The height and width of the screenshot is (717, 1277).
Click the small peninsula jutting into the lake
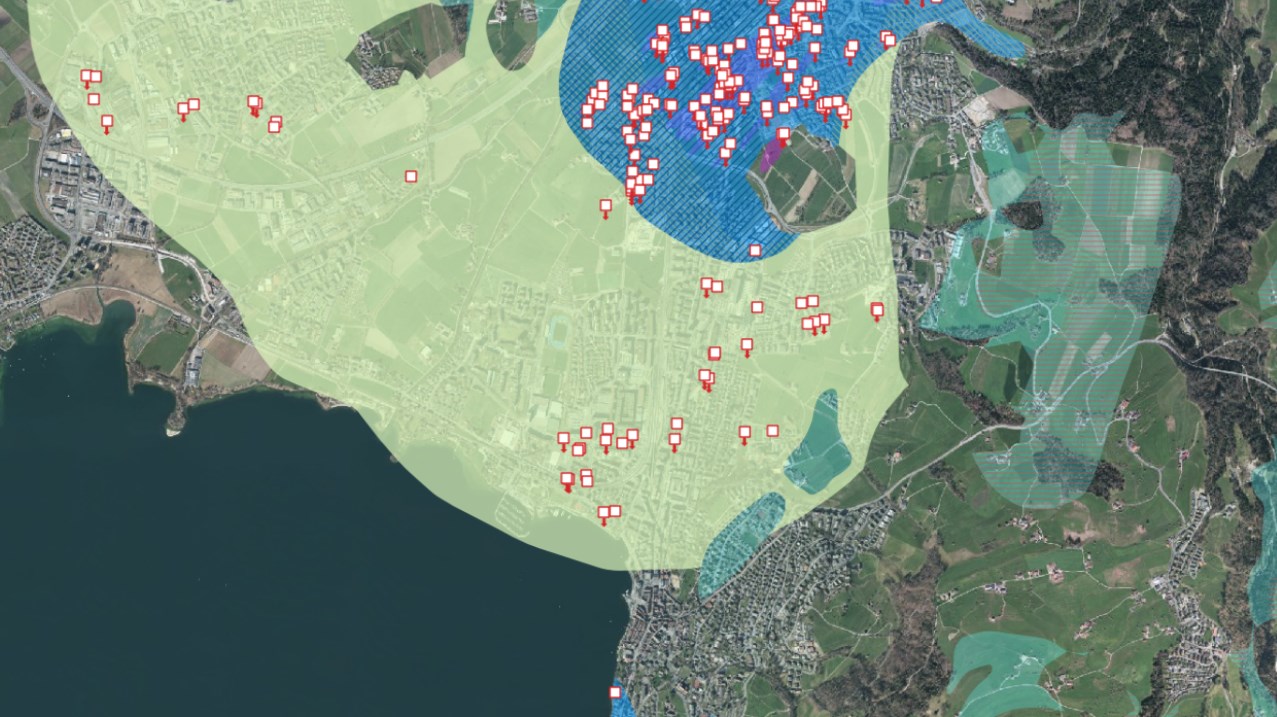[176, 421]
